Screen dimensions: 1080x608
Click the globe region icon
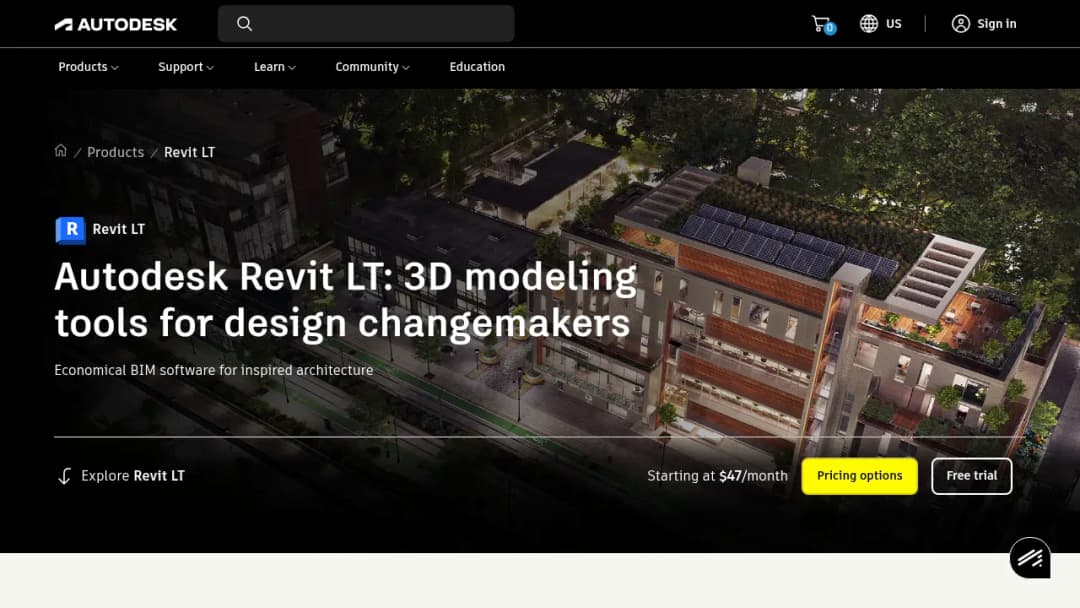(869, 23)
